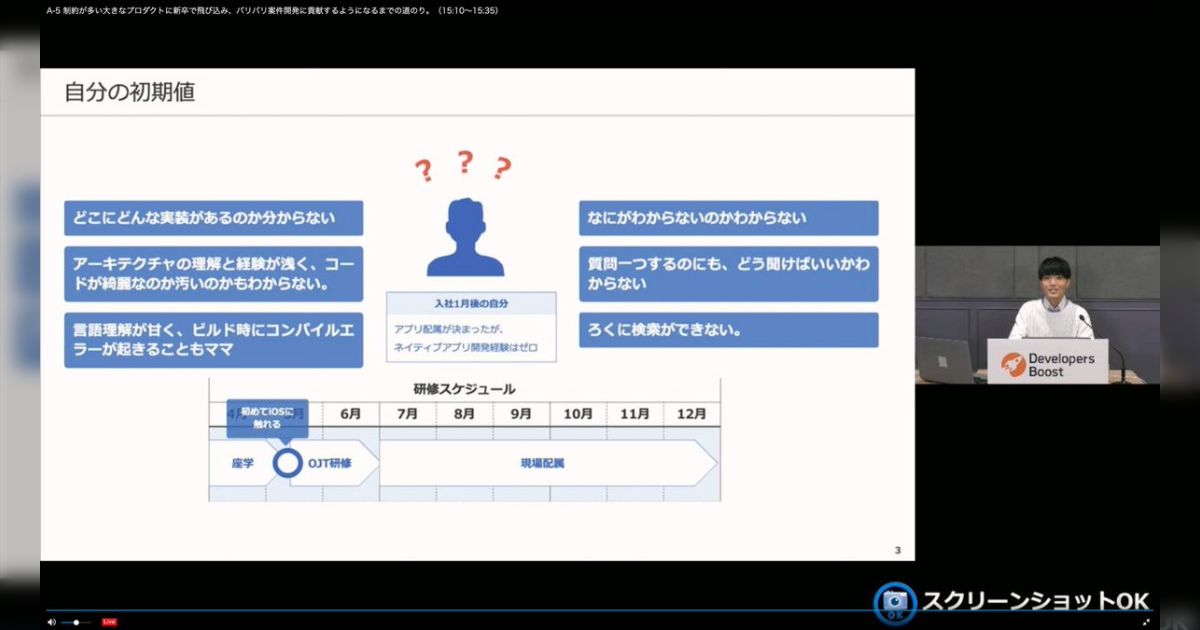Enter fullscreen with the expand icon

coord(1146,622)
